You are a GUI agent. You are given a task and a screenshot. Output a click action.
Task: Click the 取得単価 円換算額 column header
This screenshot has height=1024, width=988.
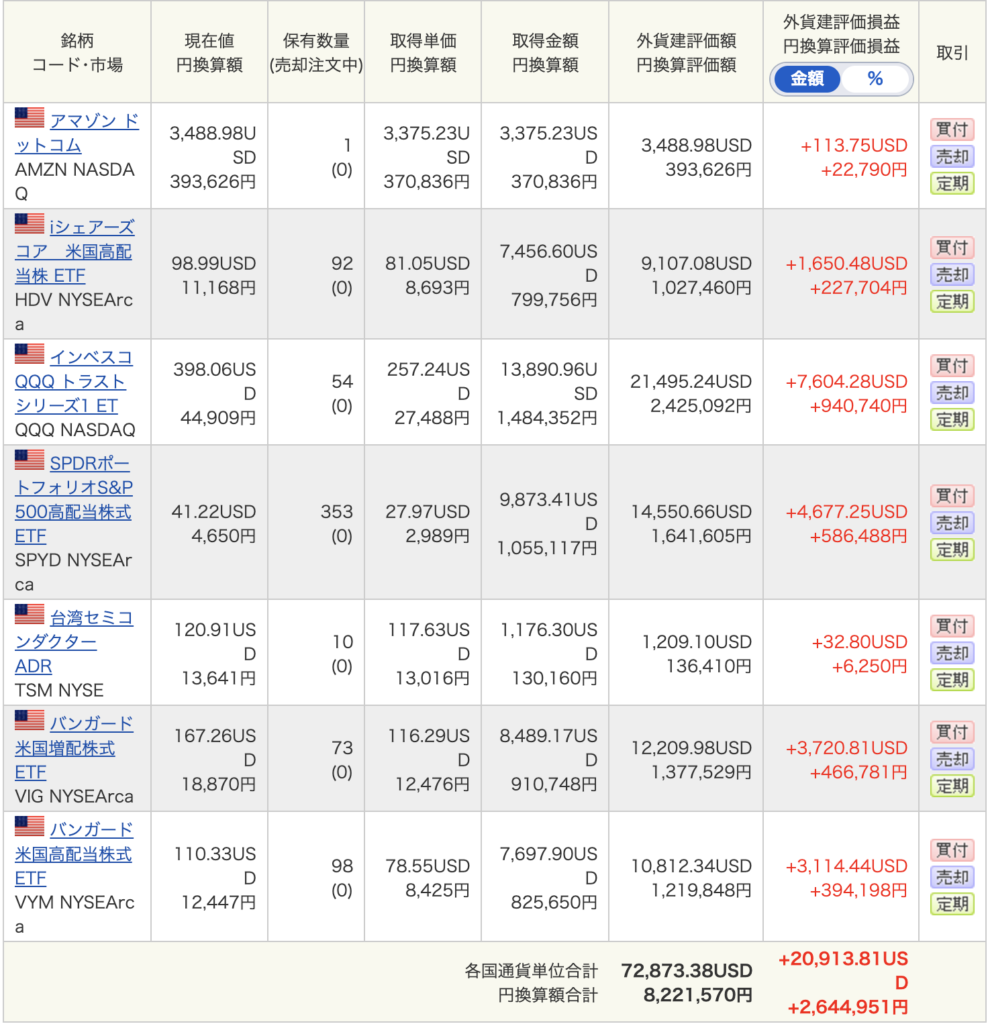[x=423, y=52]
